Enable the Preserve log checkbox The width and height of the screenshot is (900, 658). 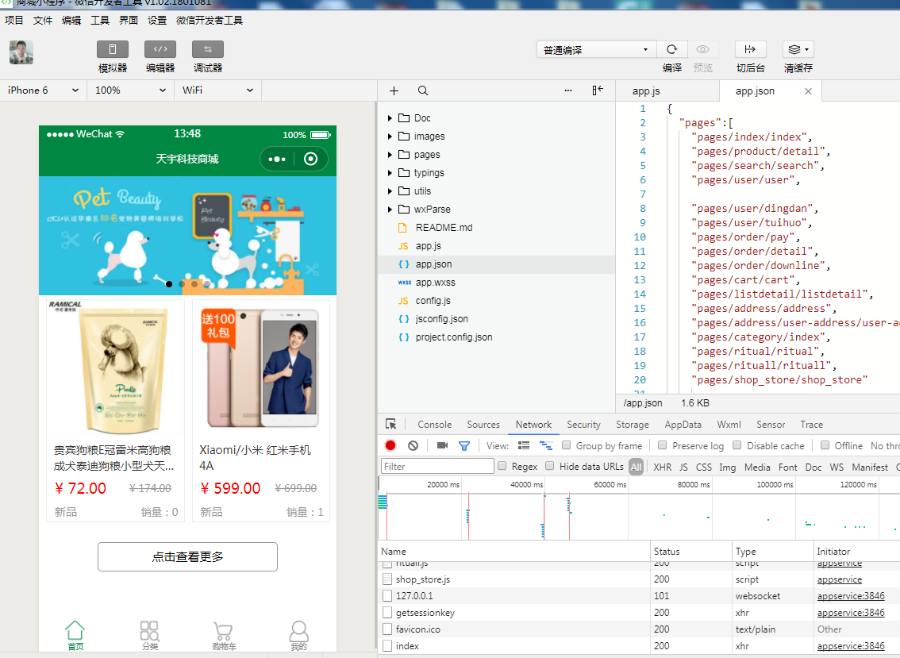663,446
